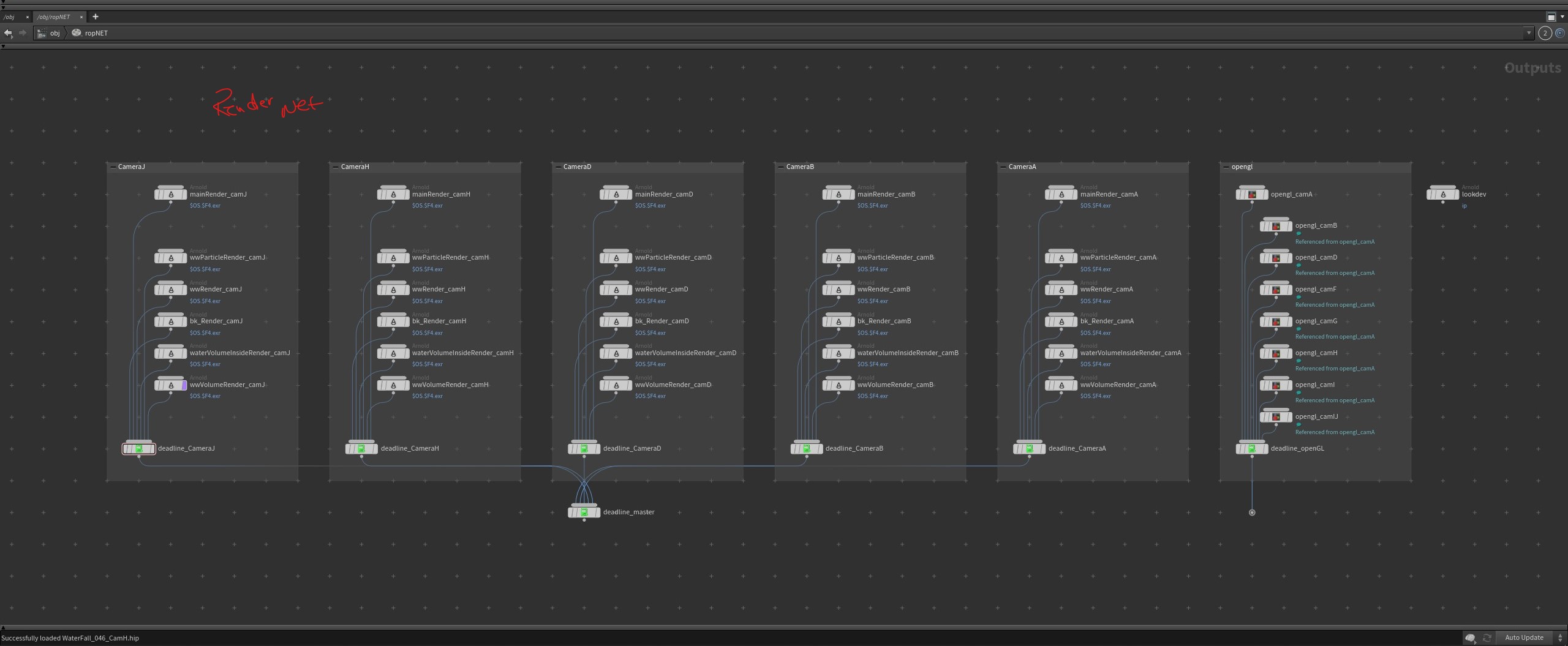Switch to the /obj/ropNET pane tab
The height and width of the screenshot is (646, 1568).
click(54, 17)
